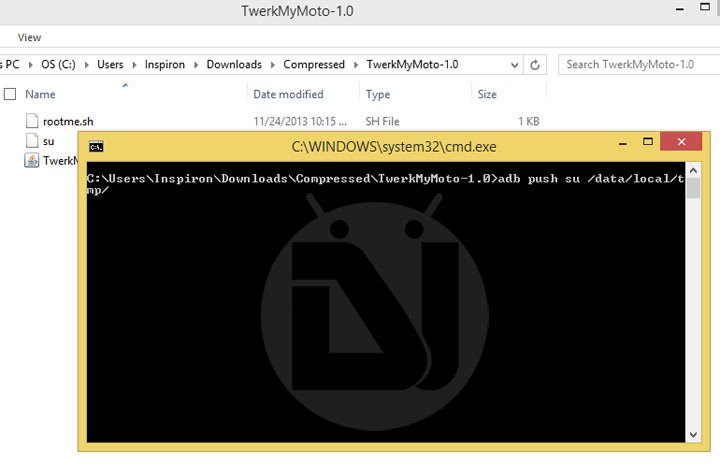This screenshot has width=720, height=464.
Task: Go to the Downloads breadcrumb folder
Action: pos(234,64)
